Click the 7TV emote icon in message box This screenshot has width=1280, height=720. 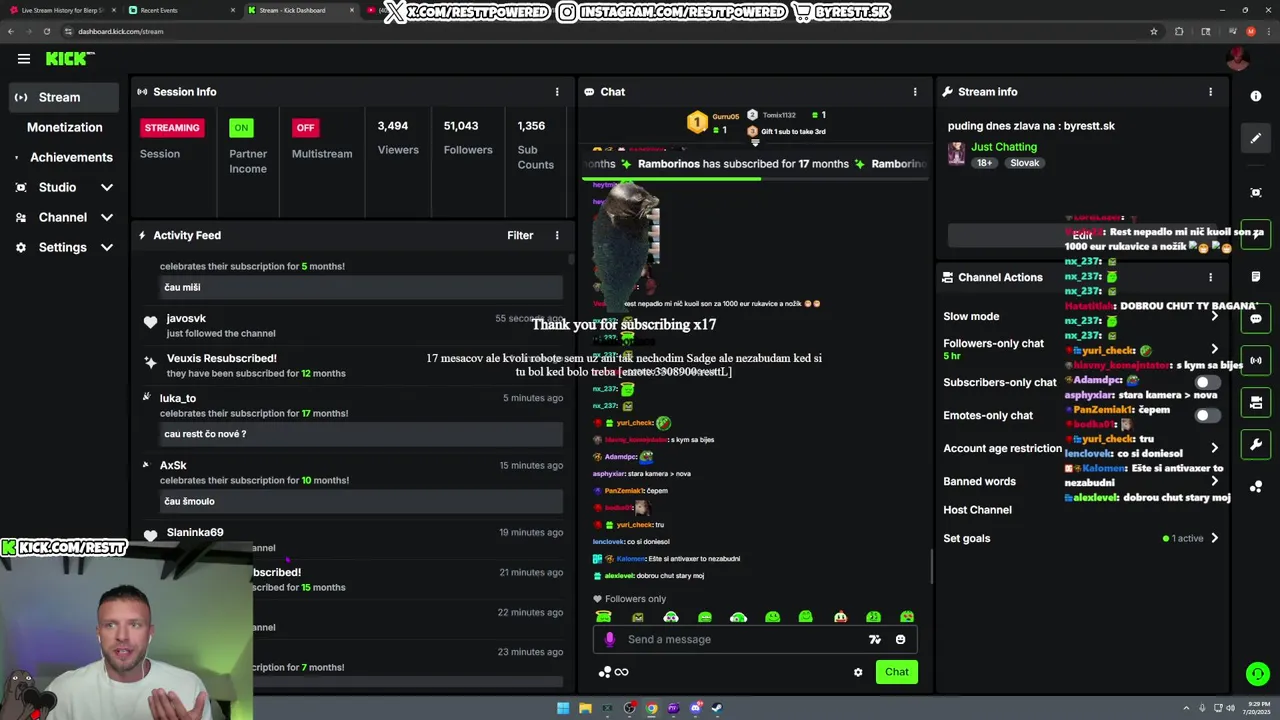875,640
